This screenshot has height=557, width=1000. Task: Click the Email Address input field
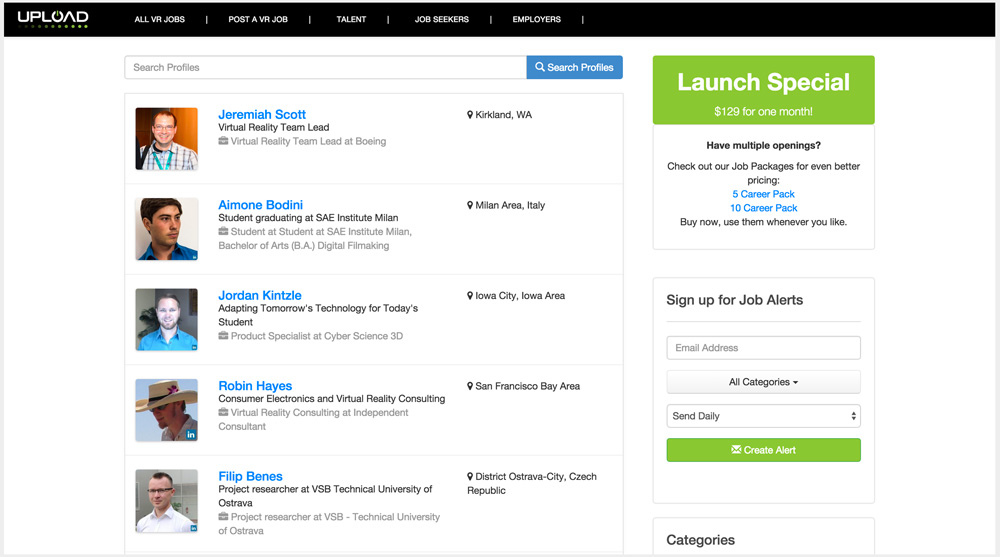(x=763, y=348)
